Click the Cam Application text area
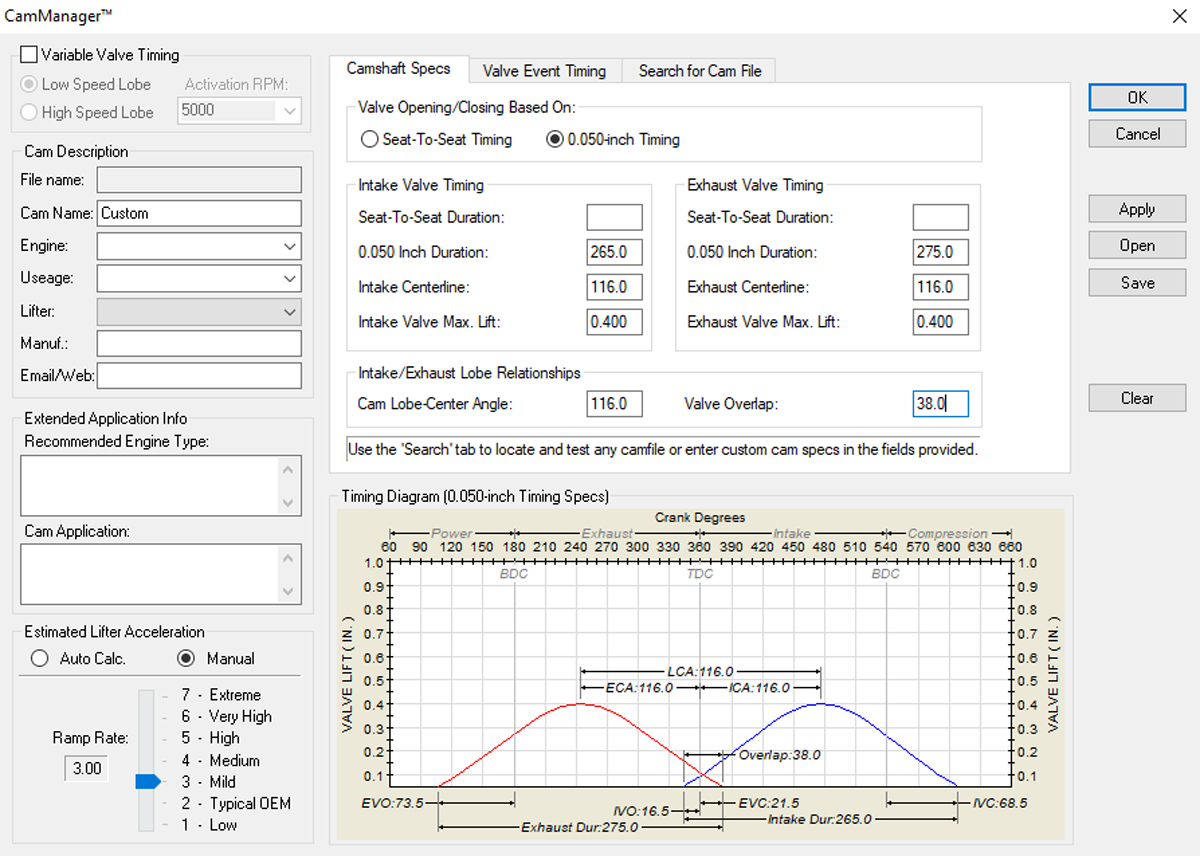Viewport: 1200px width, 856px height. coord(160,574)
